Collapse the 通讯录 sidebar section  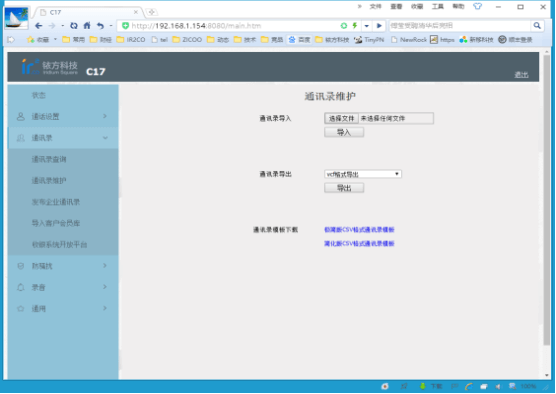[x=63, y=138]
